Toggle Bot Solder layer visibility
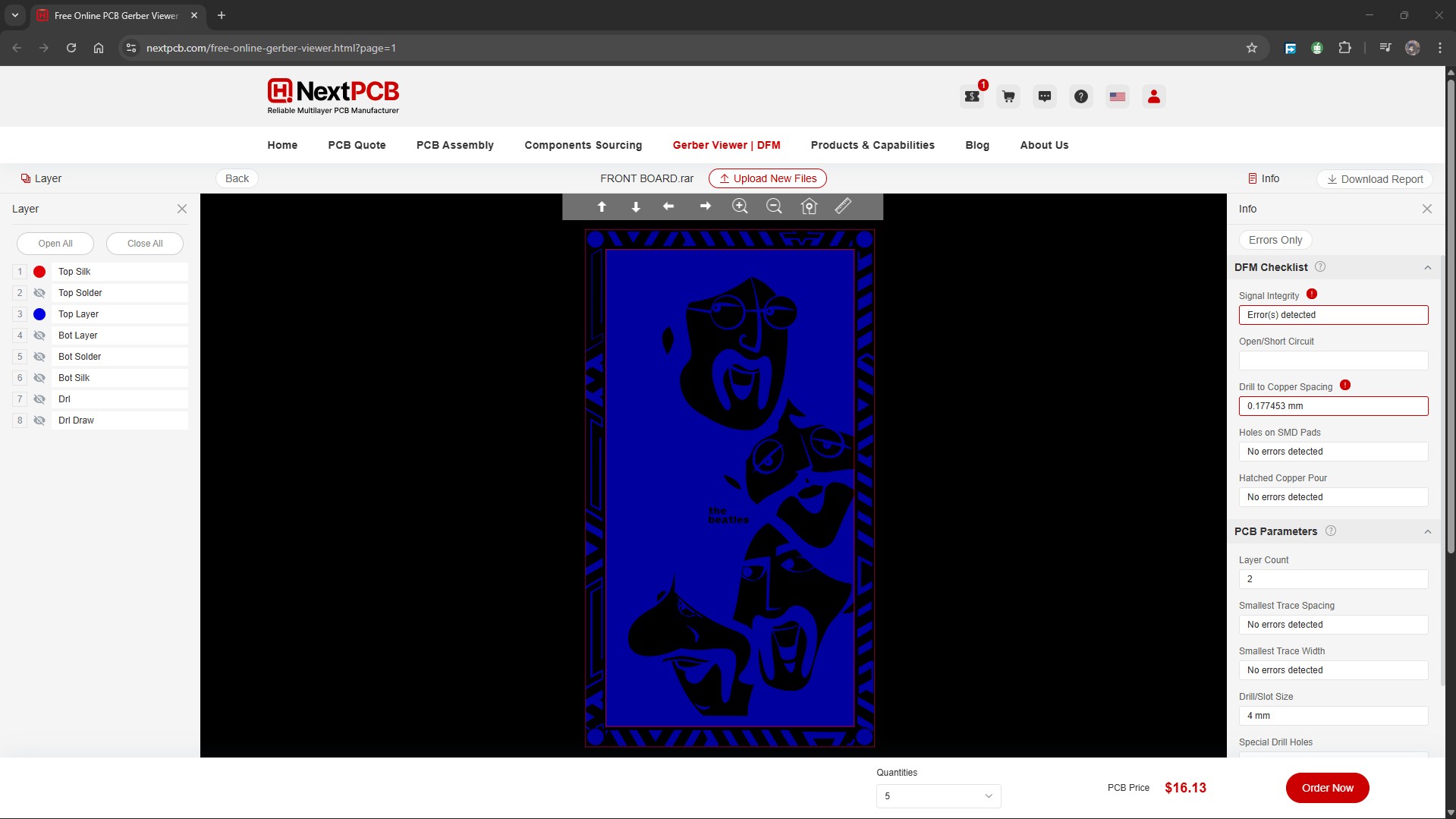This screenshot has width=1456, height=819. [39, 357]
